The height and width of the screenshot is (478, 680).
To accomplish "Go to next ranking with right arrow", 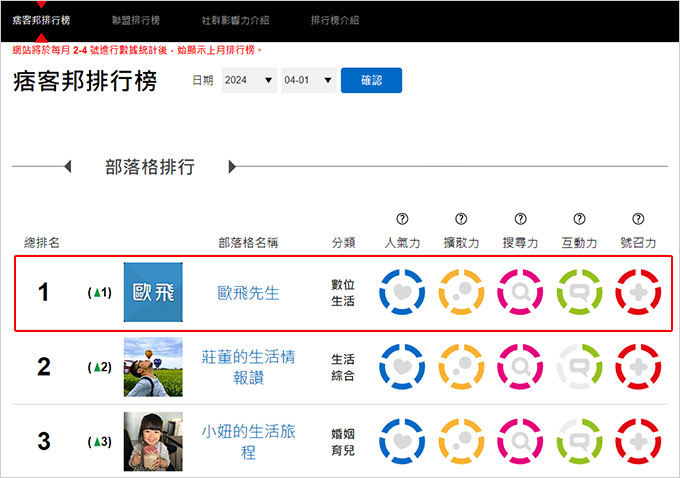I will (x=232, y=167).
